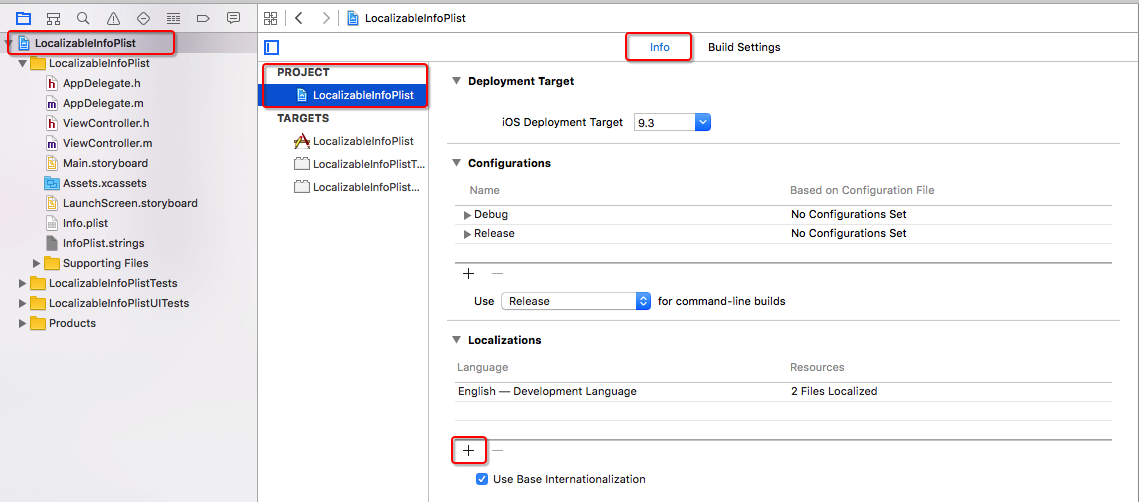Open the Report navigator speech bubble icon

(233, 18)
